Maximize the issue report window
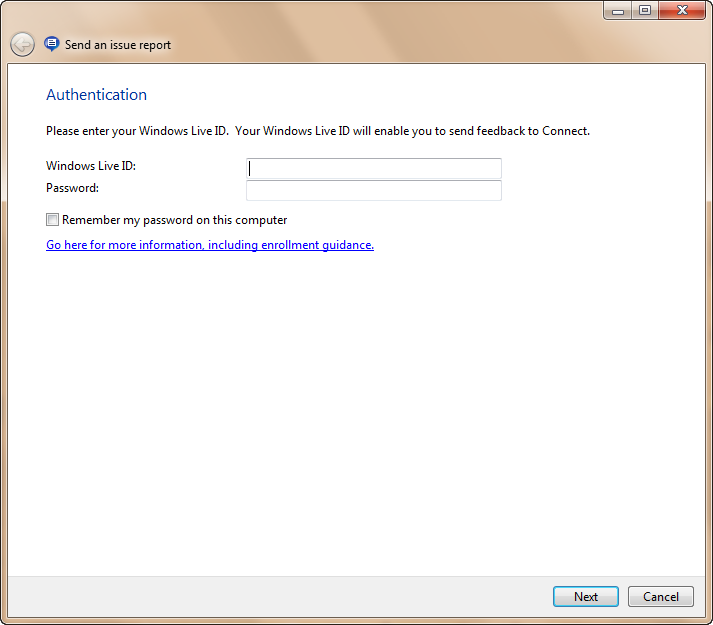Screen dimensions: 713x625 pyautogui.click(x=645, y=10)
